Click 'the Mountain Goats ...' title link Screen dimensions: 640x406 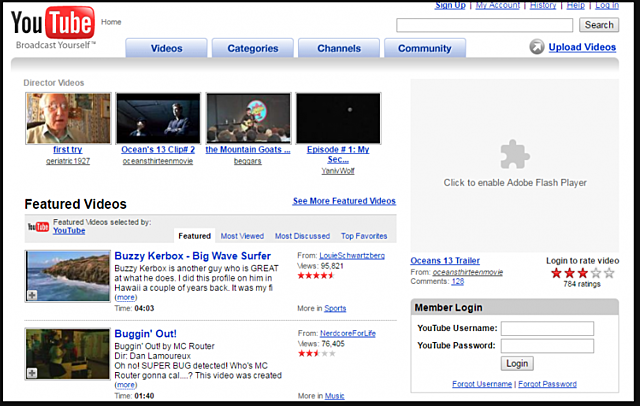point(248,150)
